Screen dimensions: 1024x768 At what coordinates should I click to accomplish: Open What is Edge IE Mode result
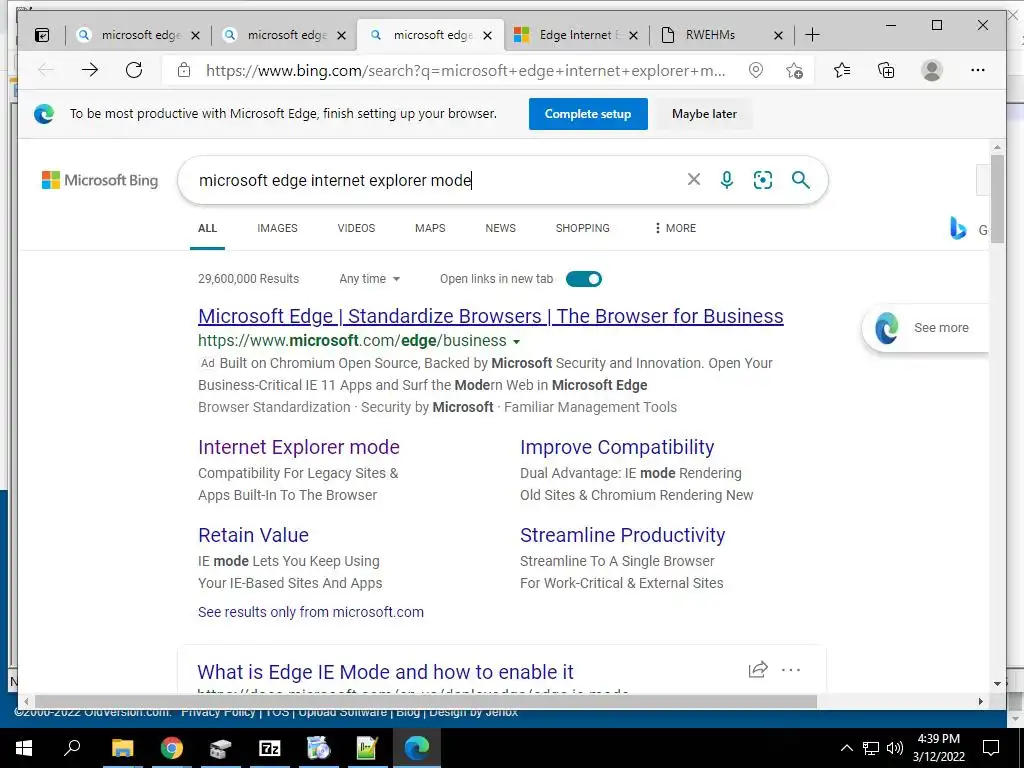[385, 672]
